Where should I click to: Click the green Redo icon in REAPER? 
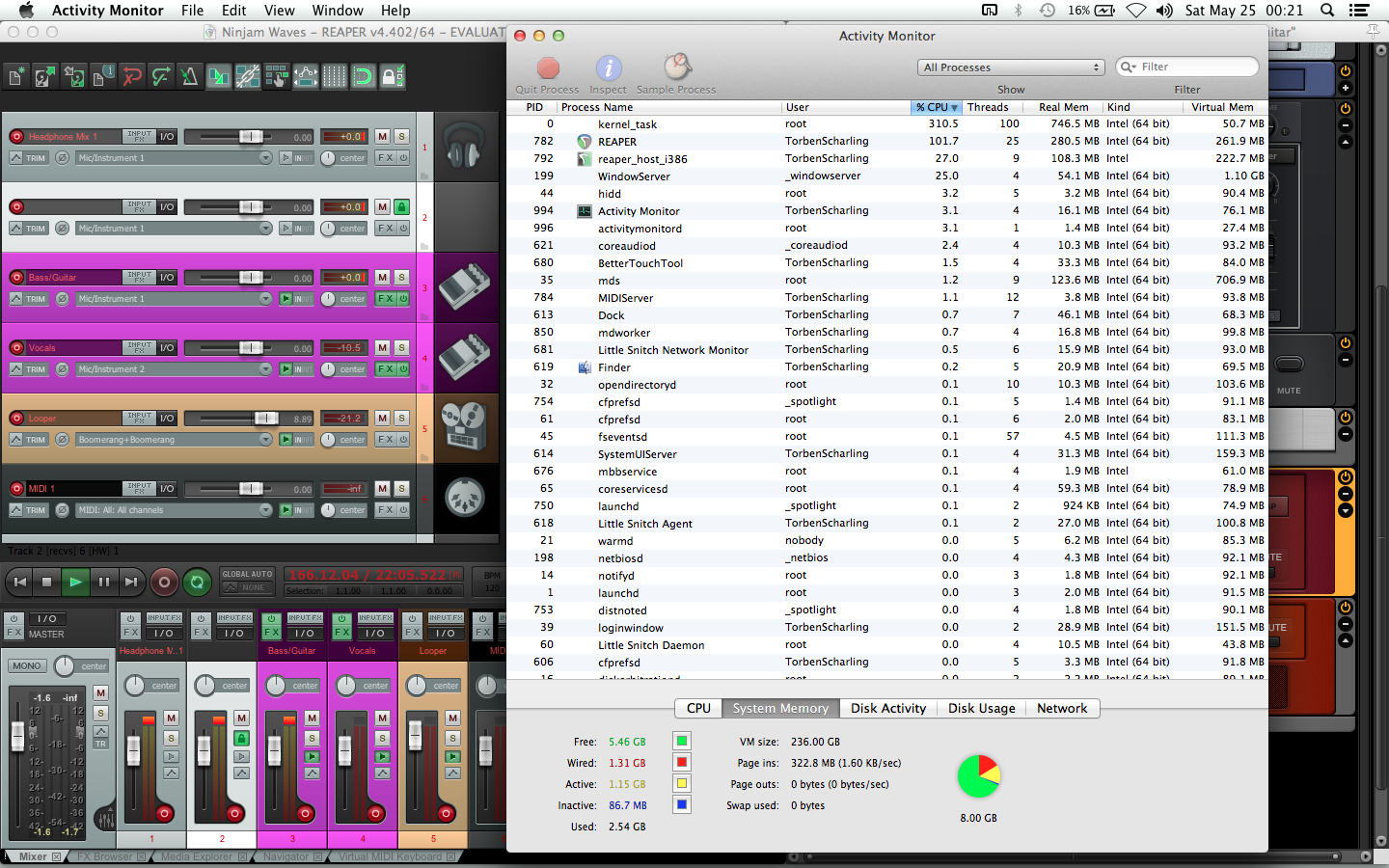pyautogui.click(x=161, y=76)
